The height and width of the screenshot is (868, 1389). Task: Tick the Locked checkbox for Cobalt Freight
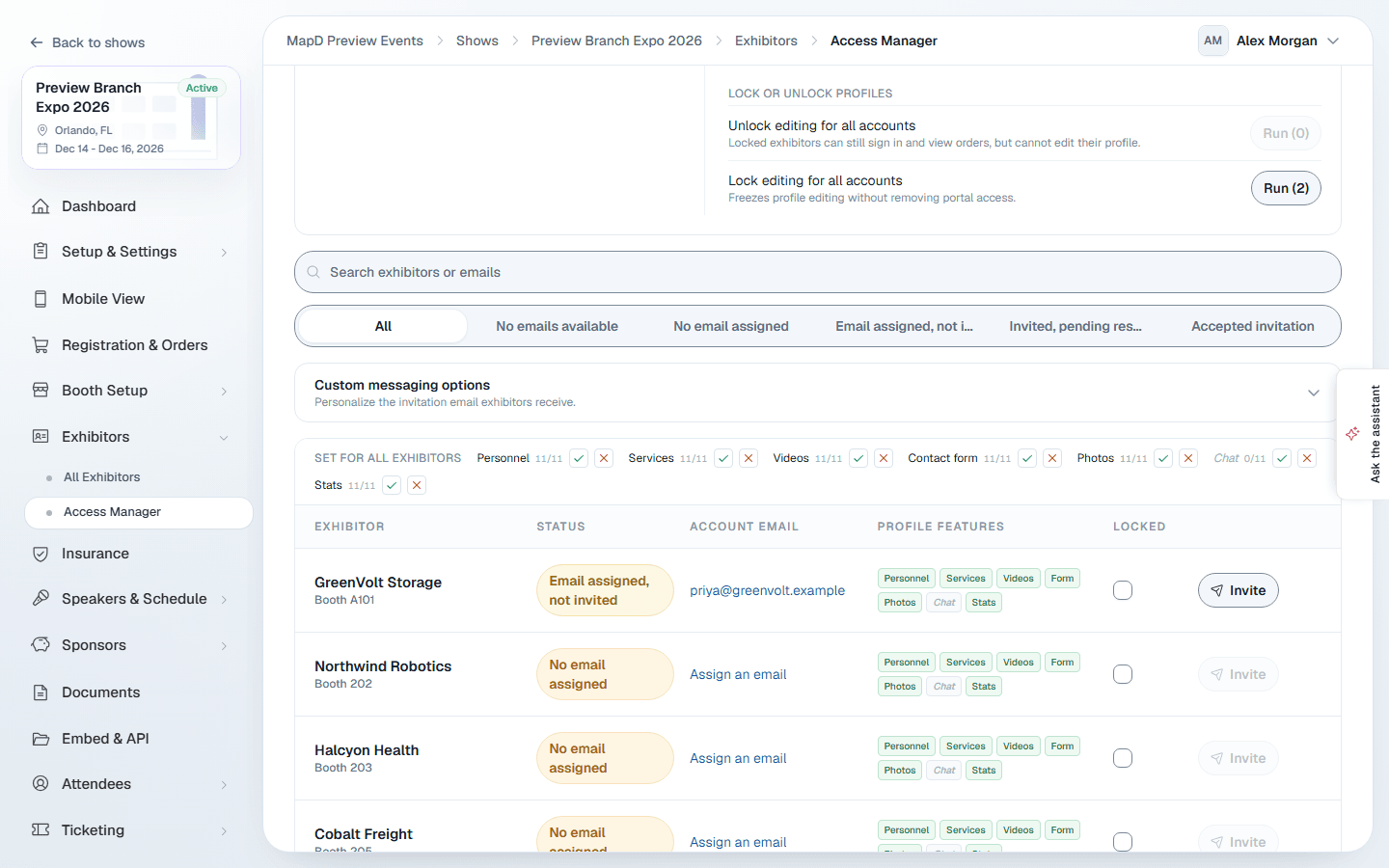point(1123,842)
